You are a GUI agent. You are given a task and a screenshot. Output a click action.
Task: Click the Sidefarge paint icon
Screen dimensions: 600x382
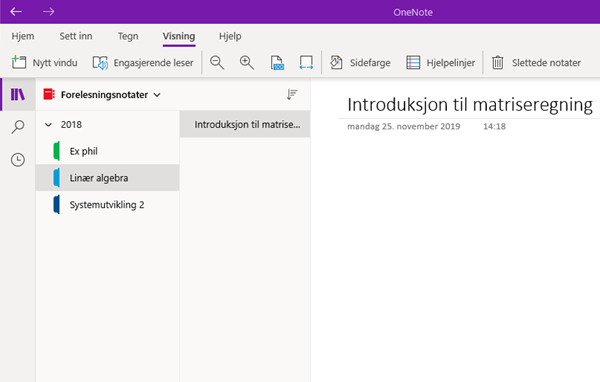[x=336, y=62]
